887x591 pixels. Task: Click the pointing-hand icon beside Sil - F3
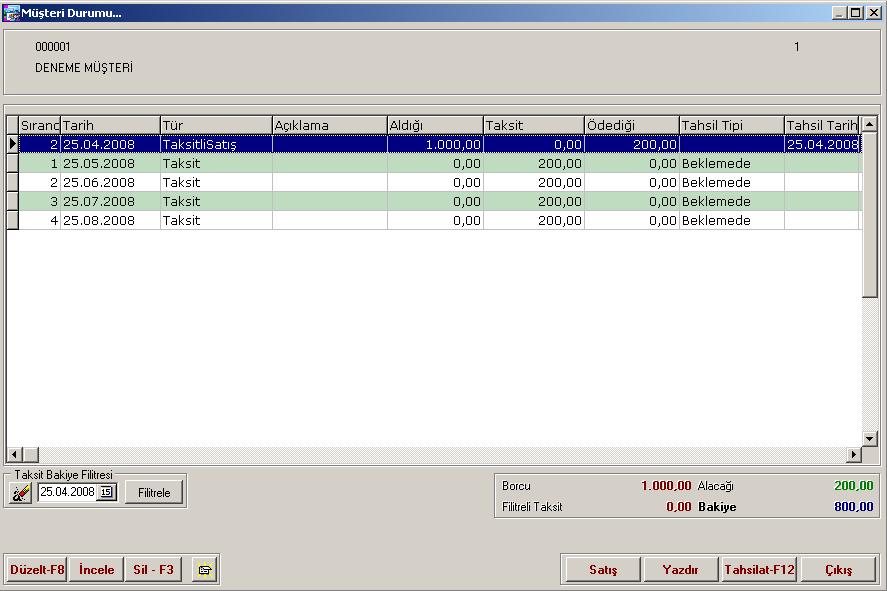click(205, 570)
